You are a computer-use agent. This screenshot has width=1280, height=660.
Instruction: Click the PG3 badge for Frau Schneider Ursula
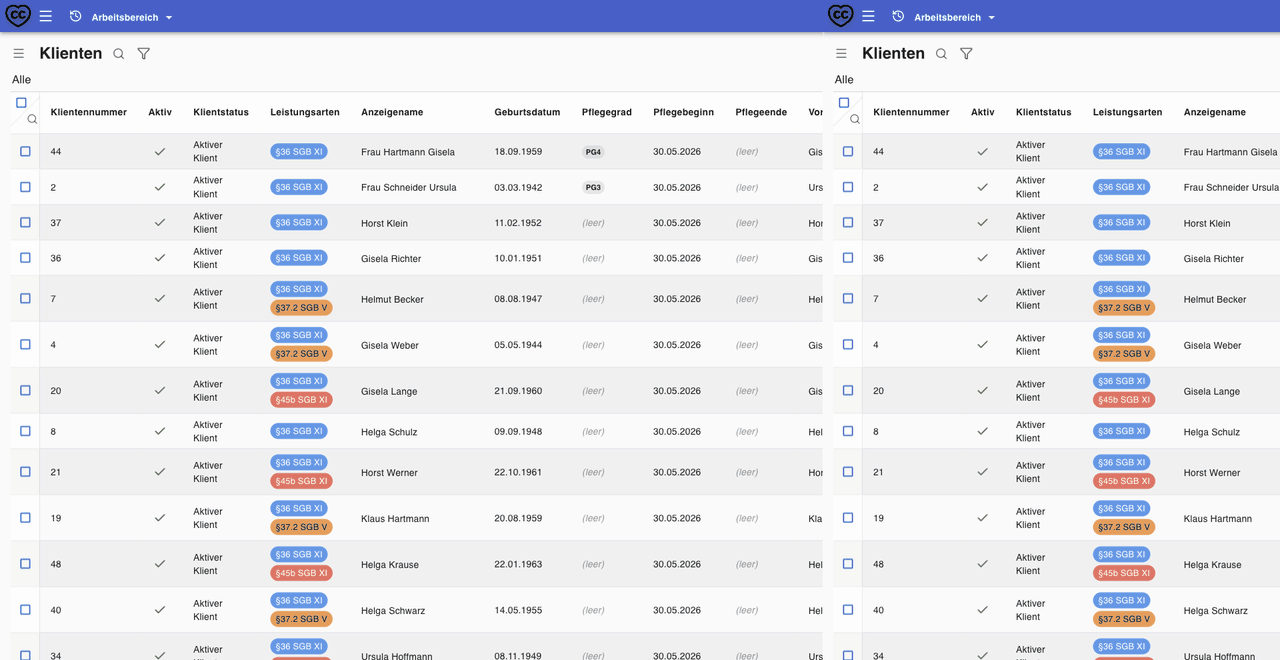(x=594, y=188)
